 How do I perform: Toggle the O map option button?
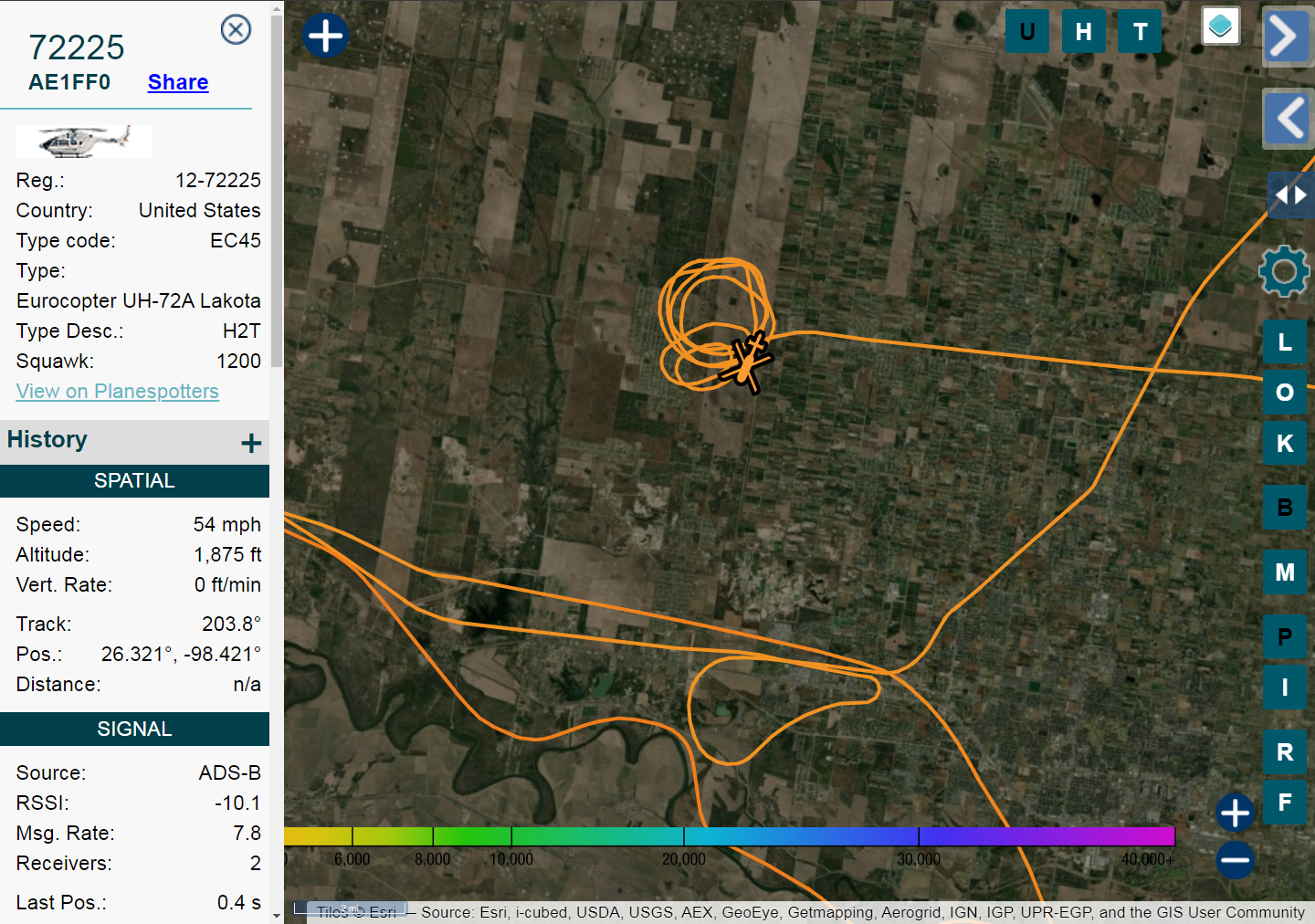click(x=1285, y=393)
